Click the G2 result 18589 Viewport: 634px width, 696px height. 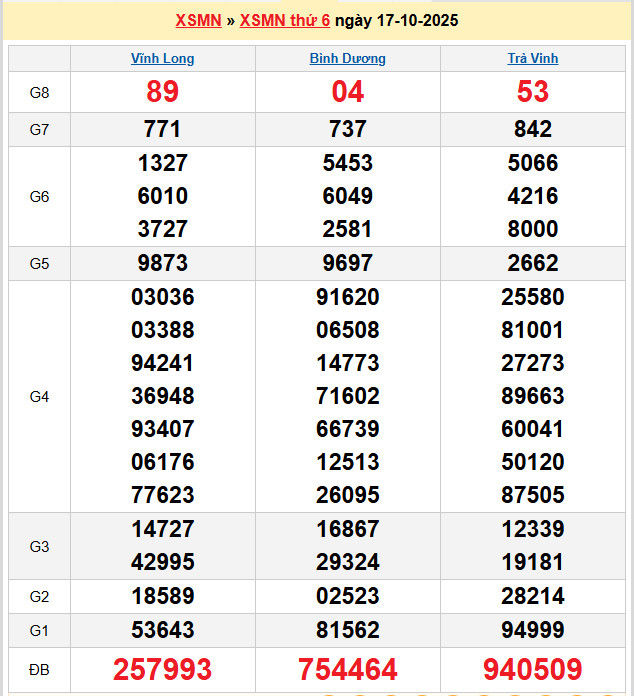pos(163,597)
